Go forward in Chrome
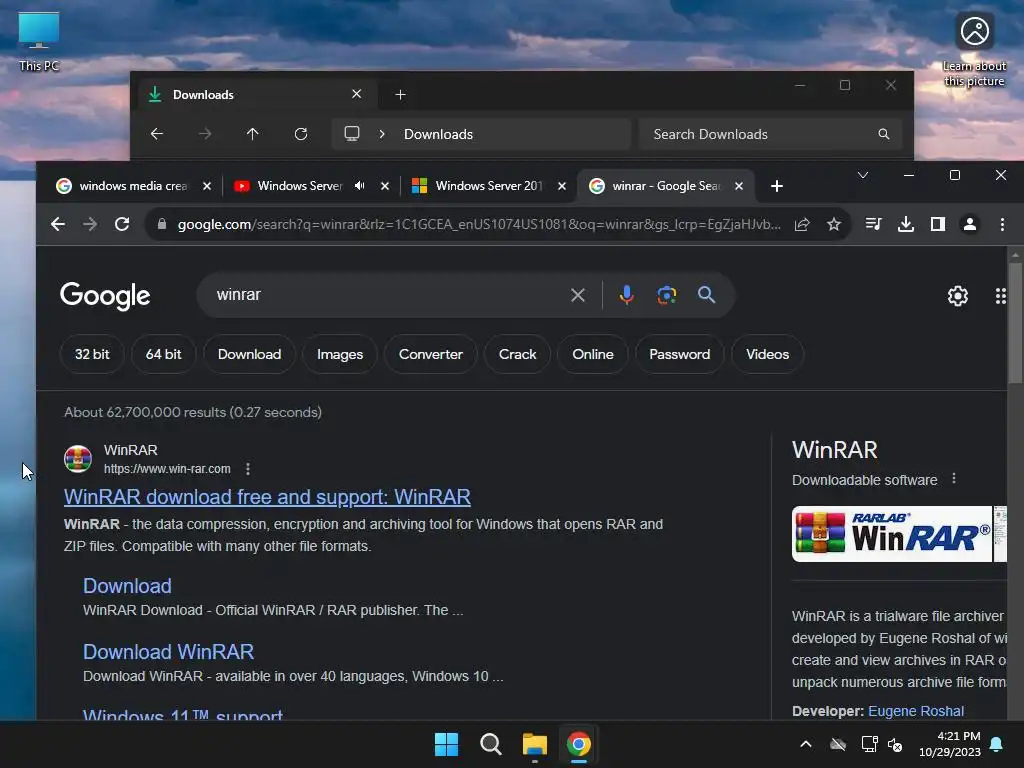Viewport: 1024px width, 768px height. click(x=90, y=224)
